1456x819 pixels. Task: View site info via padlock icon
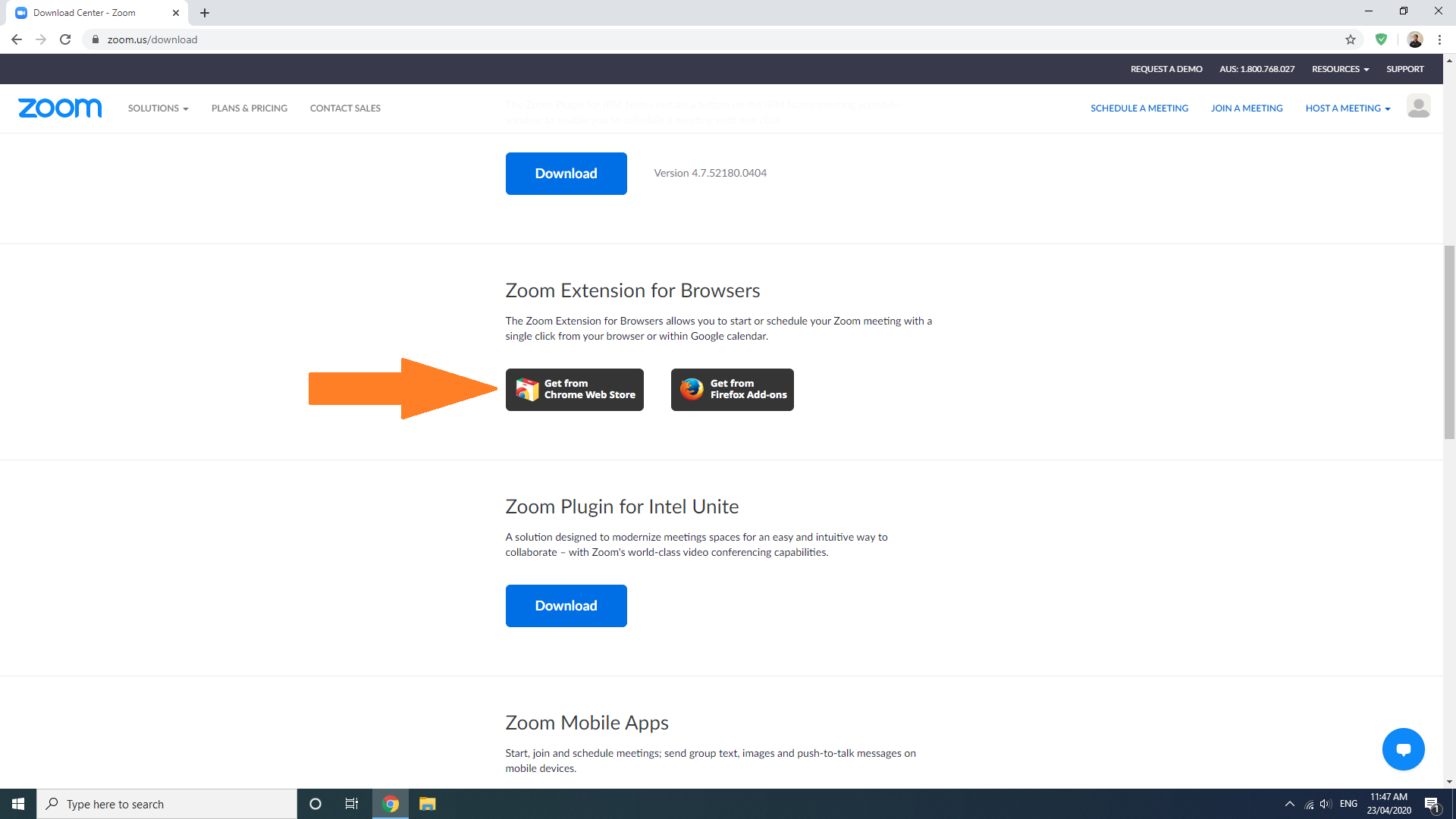tap(96, 39)
